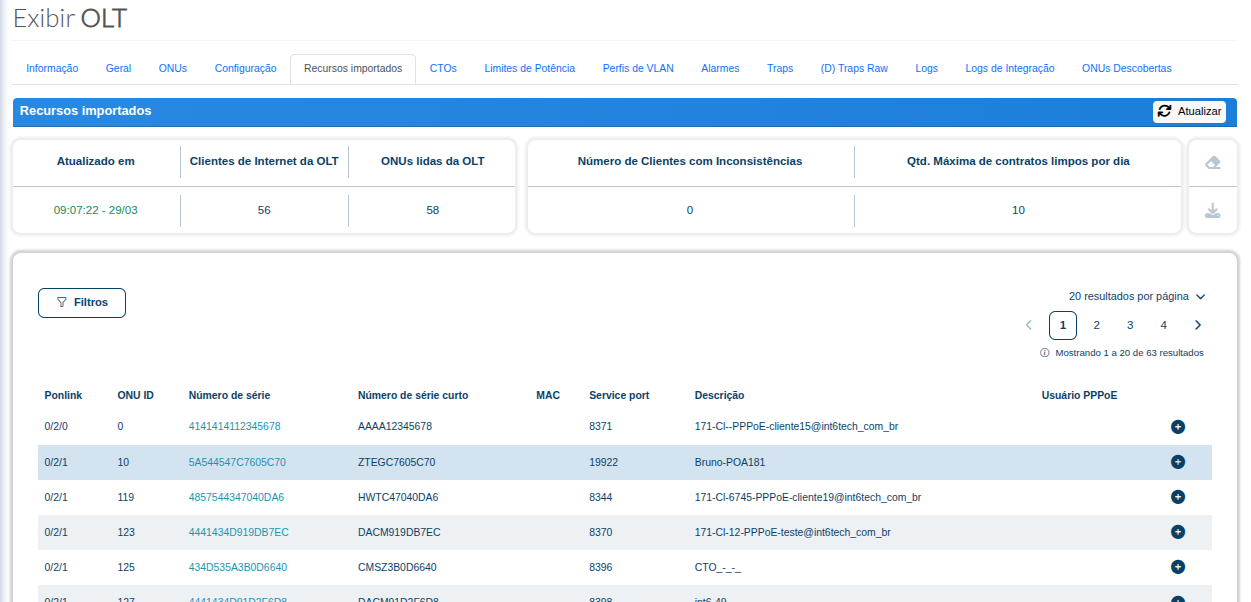The width and height of the screenshot is (1251, 602).
Task: Expand row details for DACM919DB7EC
Action: click(x=1178, y=532)
